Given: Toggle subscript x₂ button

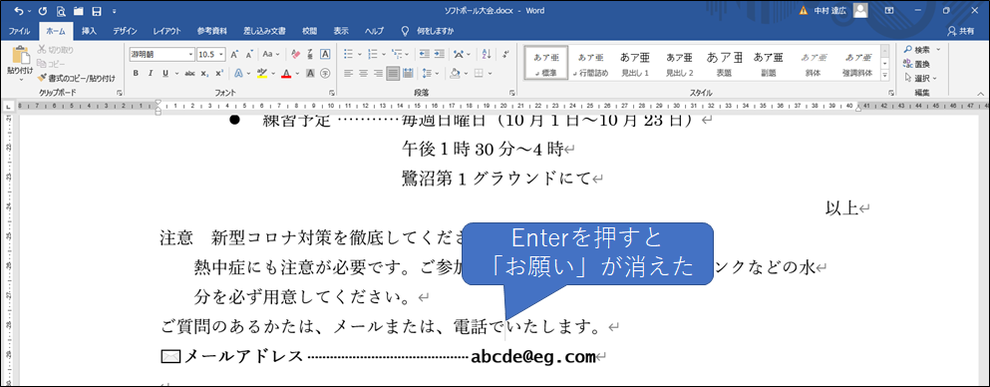Looking at the screenshot, I should (205, 73).
